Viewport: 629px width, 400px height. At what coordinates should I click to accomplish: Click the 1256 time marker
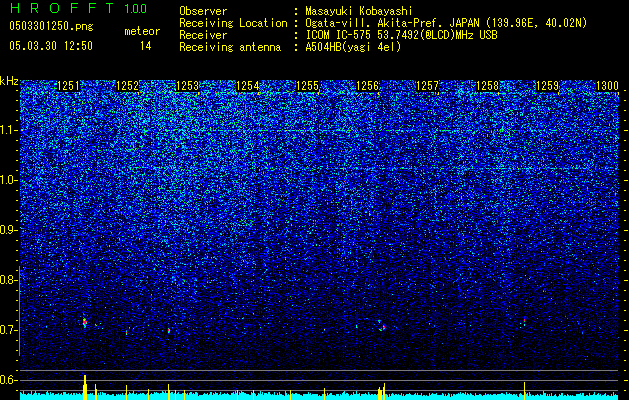point(367,86)
